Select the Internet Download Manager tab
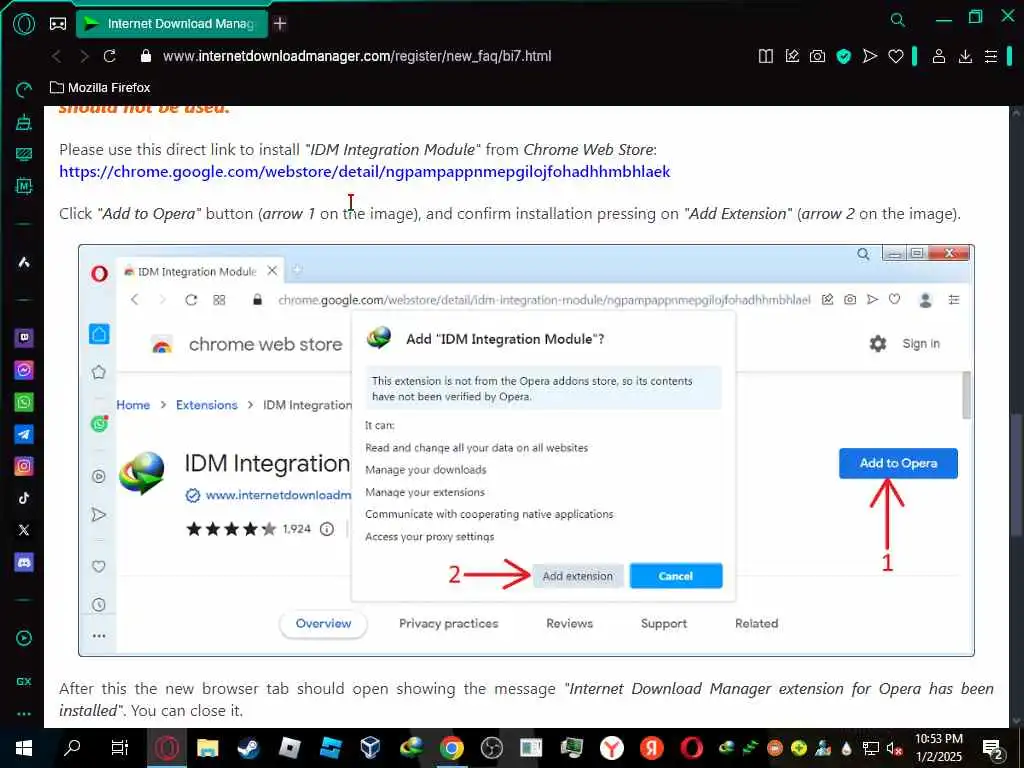Image resolution: width=1024 pixels, height=768 pixels. pos(172,24)
